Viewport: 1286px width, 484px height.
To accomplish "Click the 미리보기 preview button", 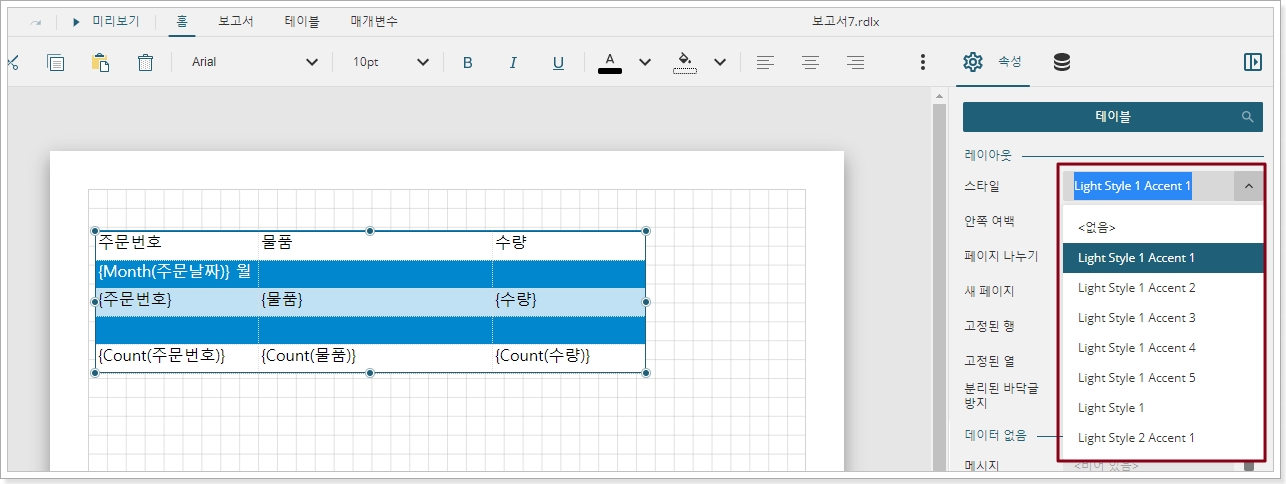I will pyautogui.click(x=106, y=21).
